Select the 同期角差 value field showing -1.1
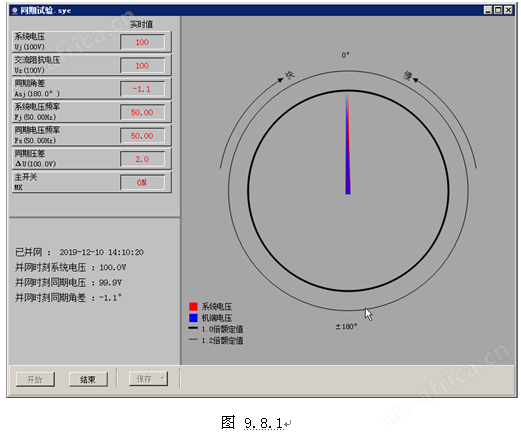The image size is (521, 435). point(142,89)
